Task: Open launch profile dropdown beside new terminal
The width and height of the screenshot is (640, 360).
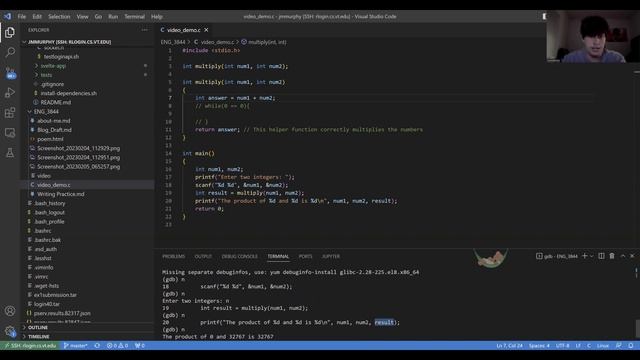Action: point(591,256)
